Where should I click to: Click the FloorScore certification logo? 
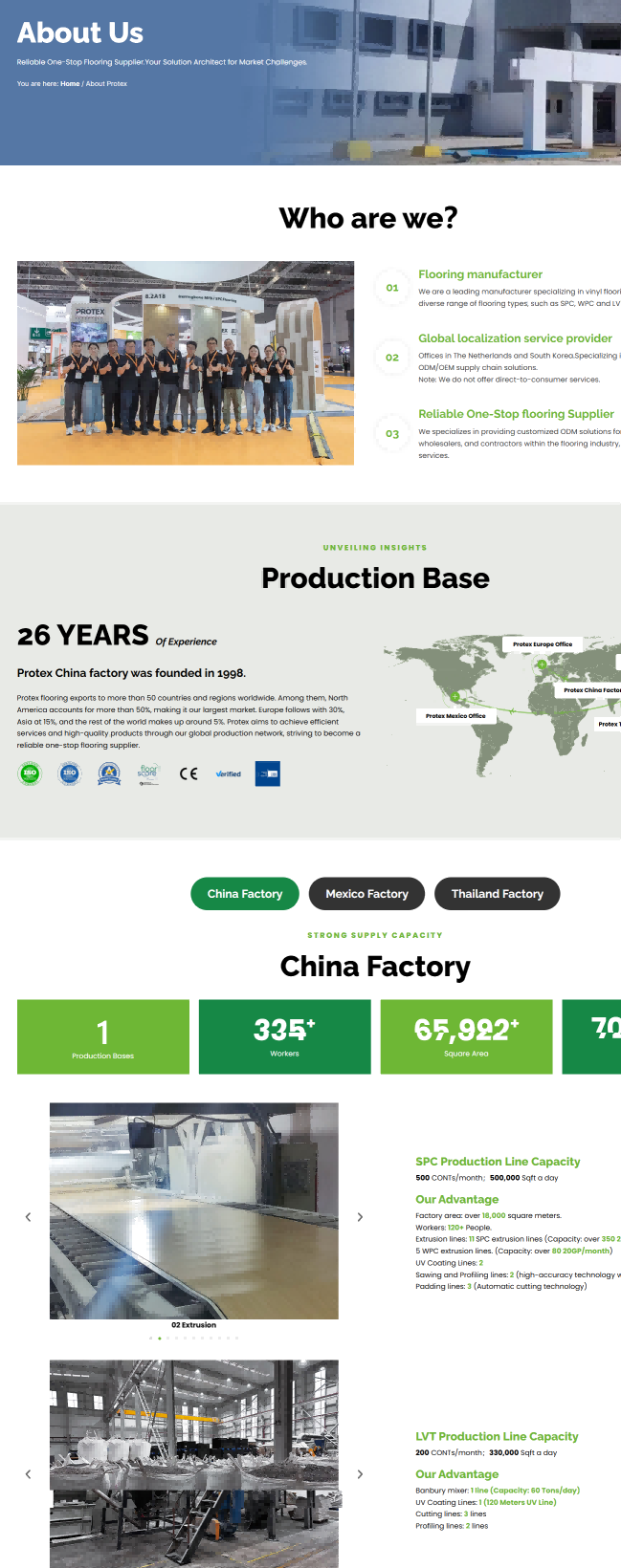[148, 773]
